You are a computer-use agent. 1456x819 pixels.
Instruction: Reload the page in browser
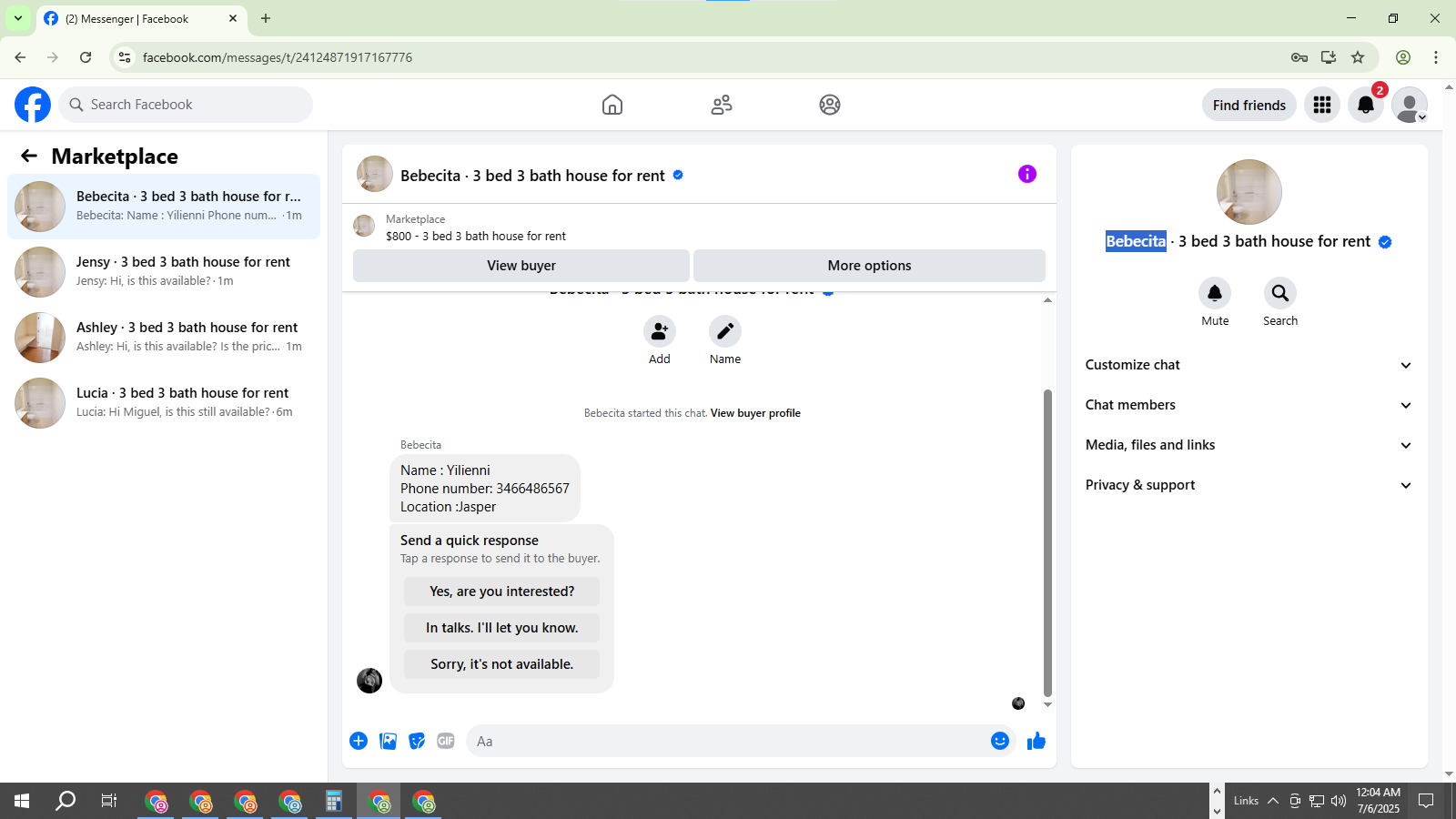click(86, 57)
